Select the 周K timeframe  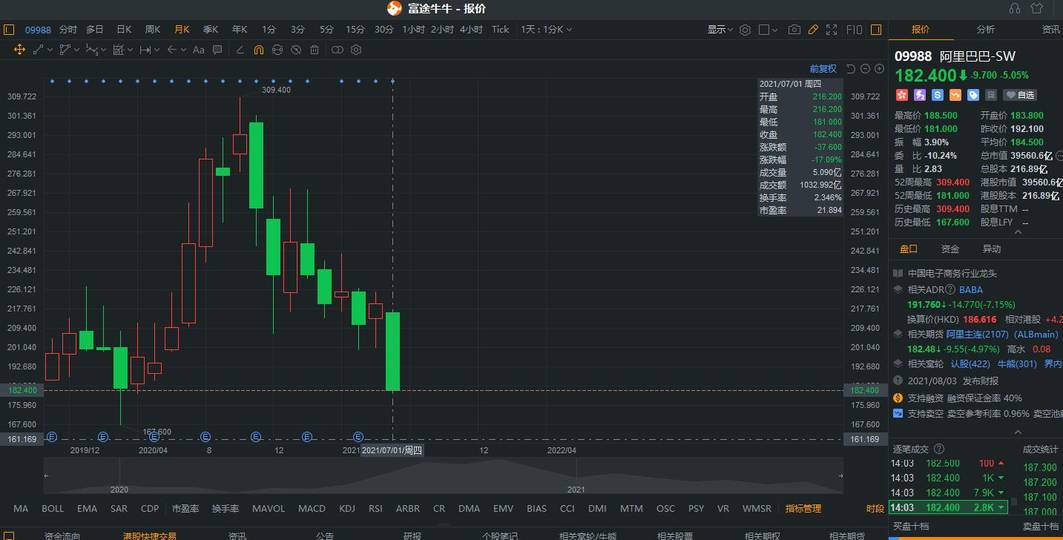click(x=153, y=30)
